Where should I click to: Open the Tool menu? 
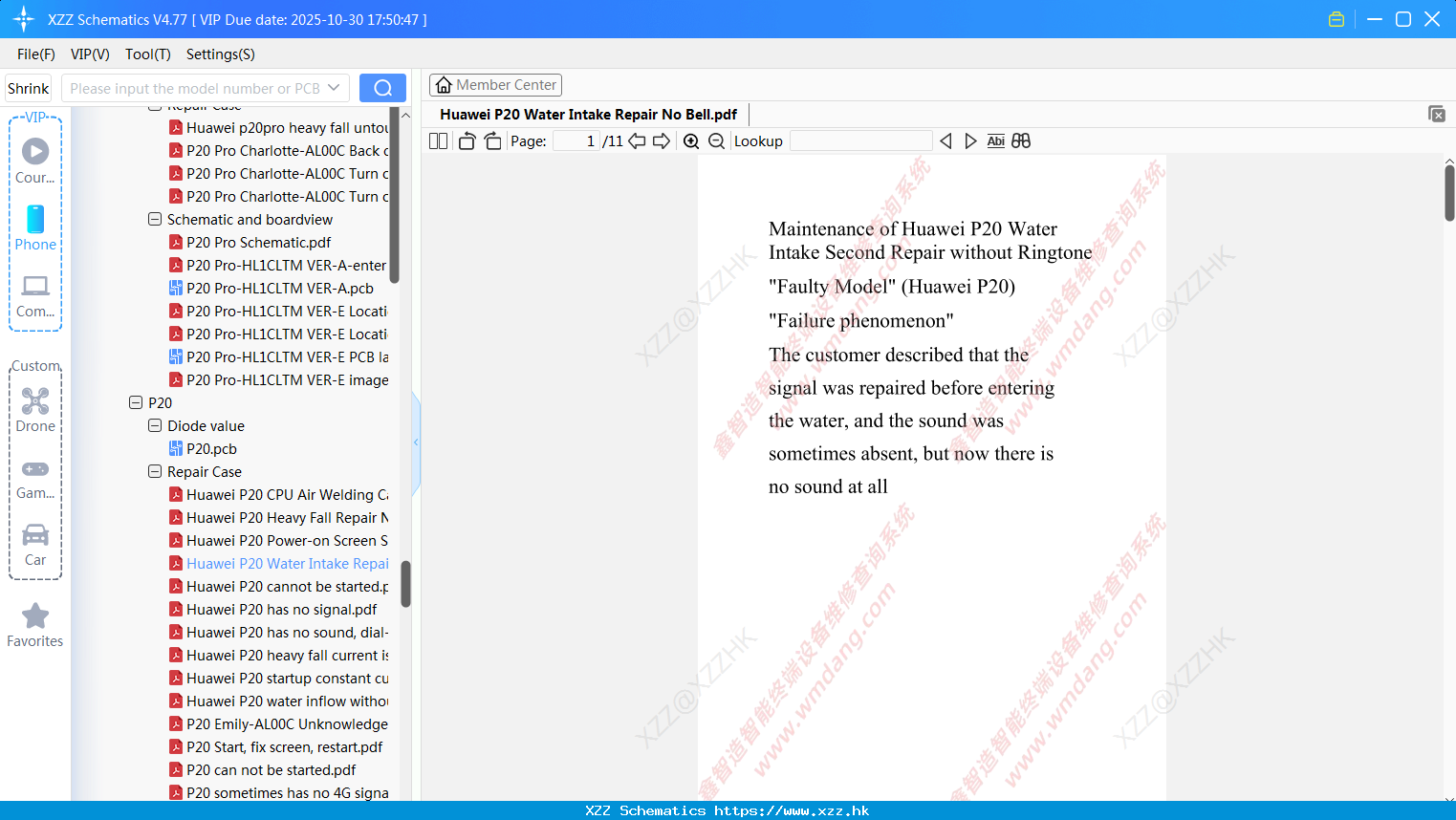[148, 54]
